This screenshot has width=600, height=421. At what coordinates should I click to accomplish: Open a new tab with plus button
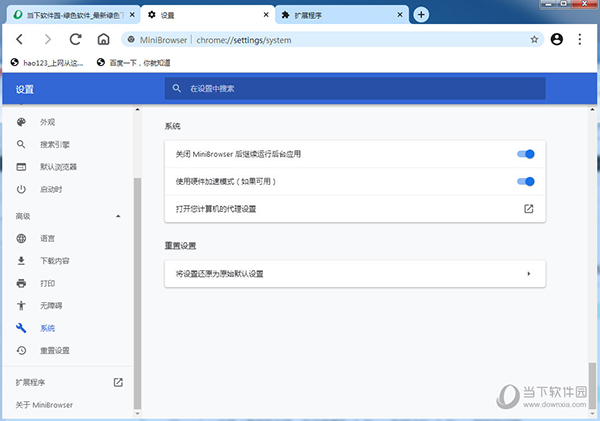pos(421,15)
